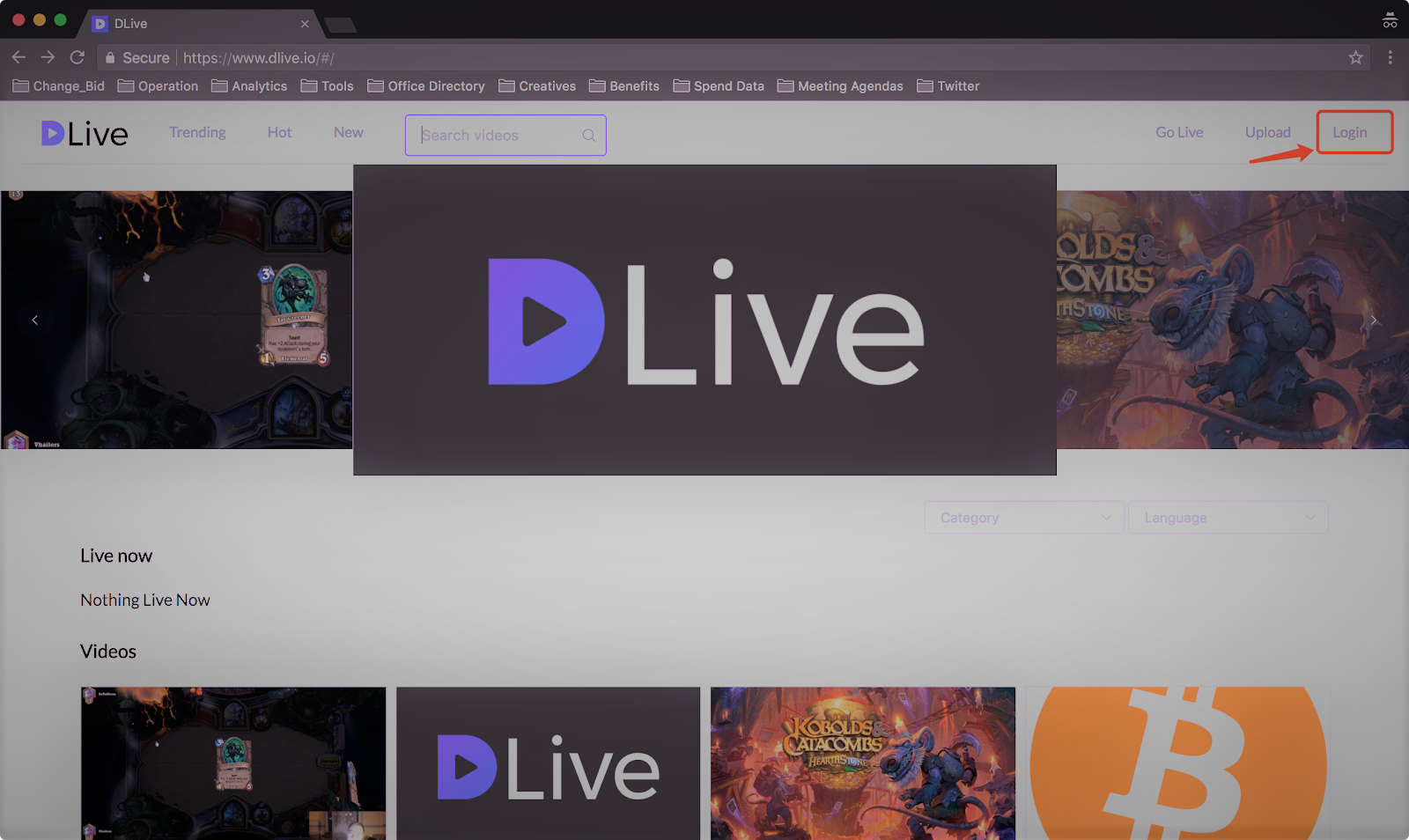Viewport: 1409px width, 840px height.
Task: Open the DLive logo video thumbnail
Action: pyautogui.click(x=548, y=763)
